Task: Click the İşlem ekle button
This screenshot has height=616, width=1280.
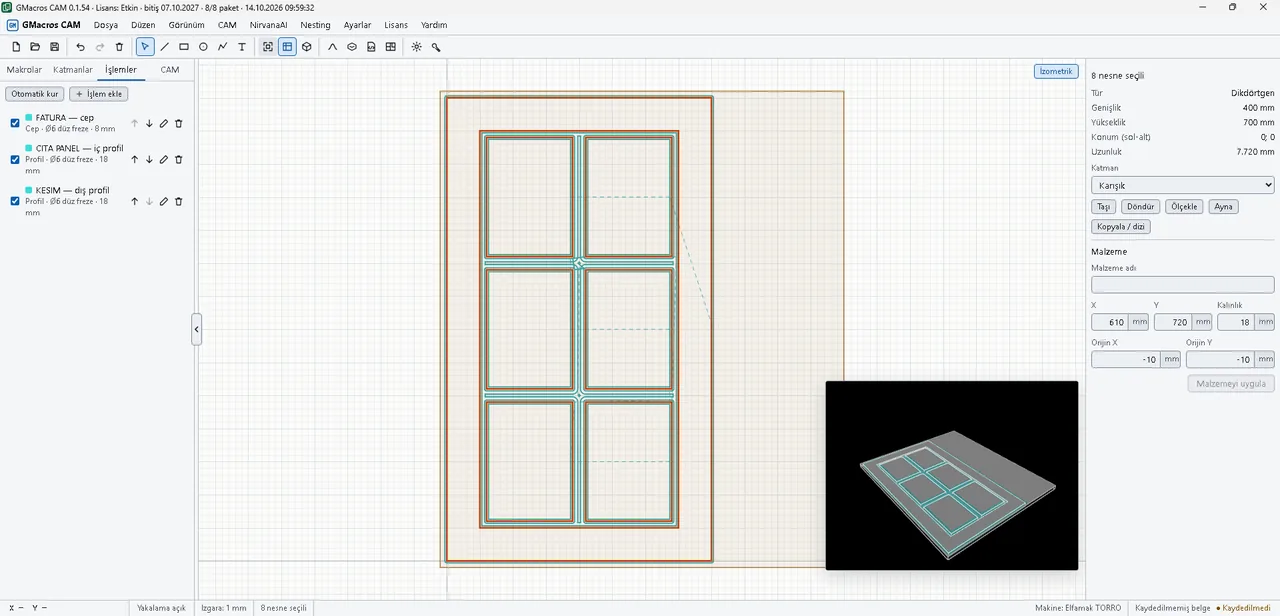Action: (x=98, y=94)
